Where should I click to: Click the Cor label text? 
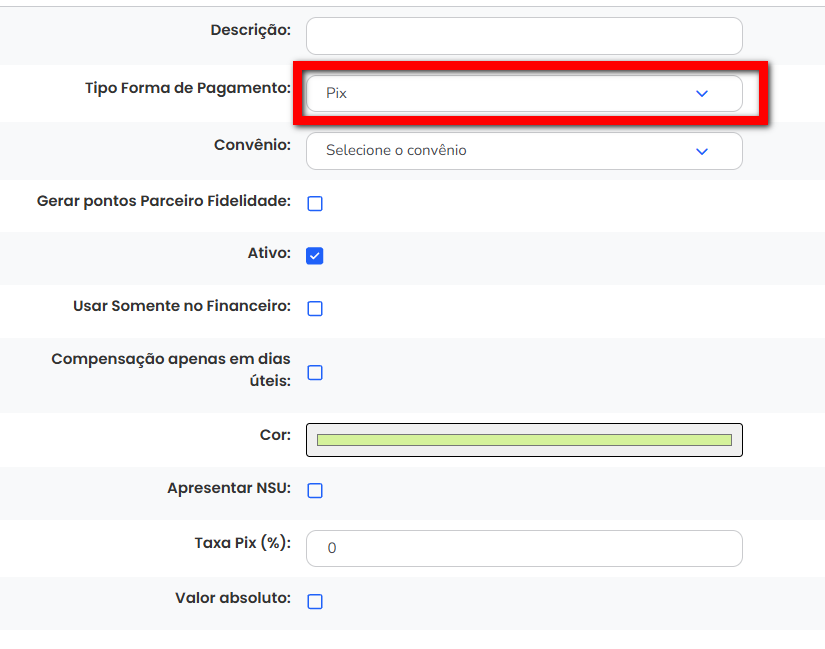pos(275,435)
